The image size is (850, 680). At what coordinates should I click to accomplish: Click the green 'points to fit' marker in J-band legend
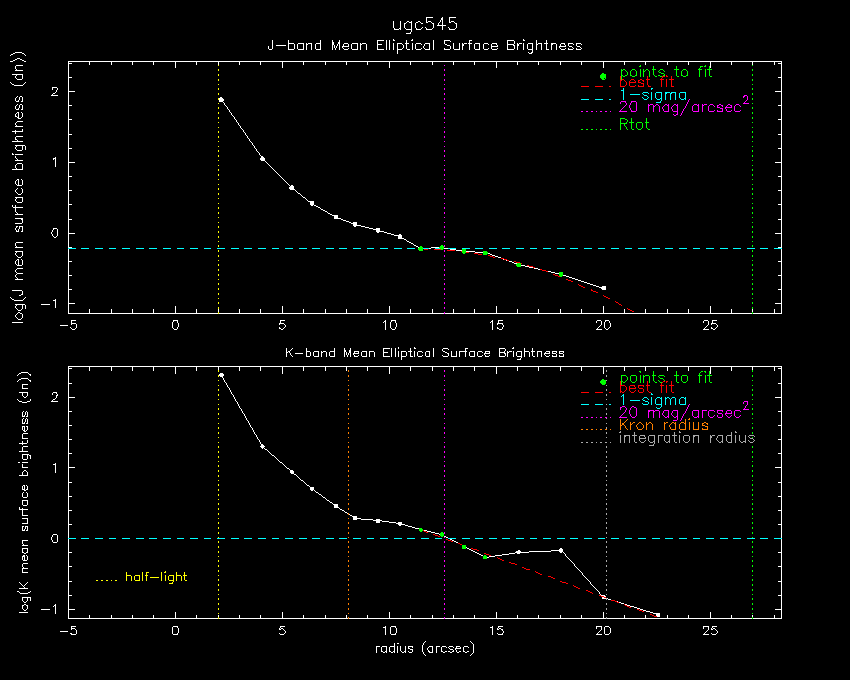602,77
